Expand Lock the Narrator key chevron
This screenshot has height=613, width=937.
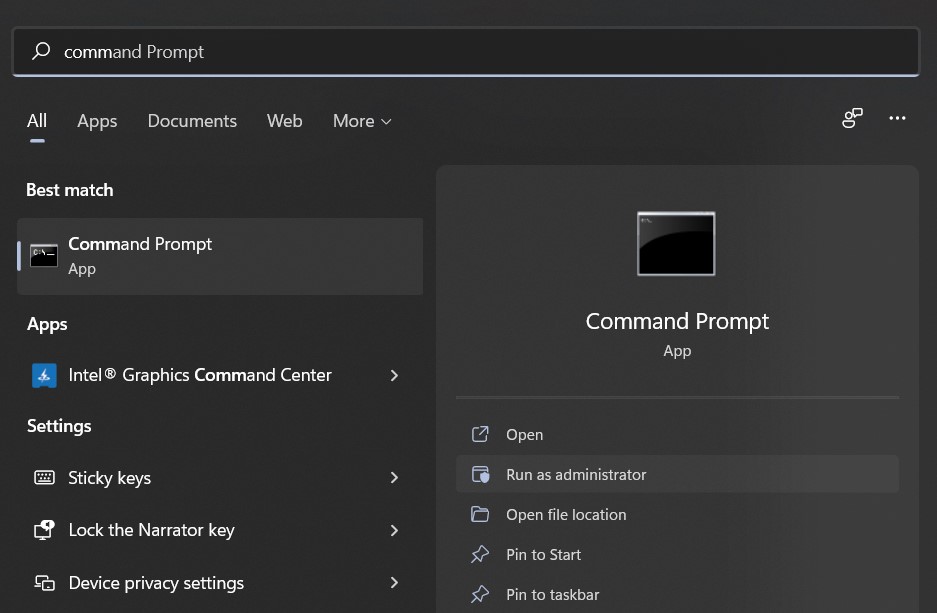coord(394,530)
